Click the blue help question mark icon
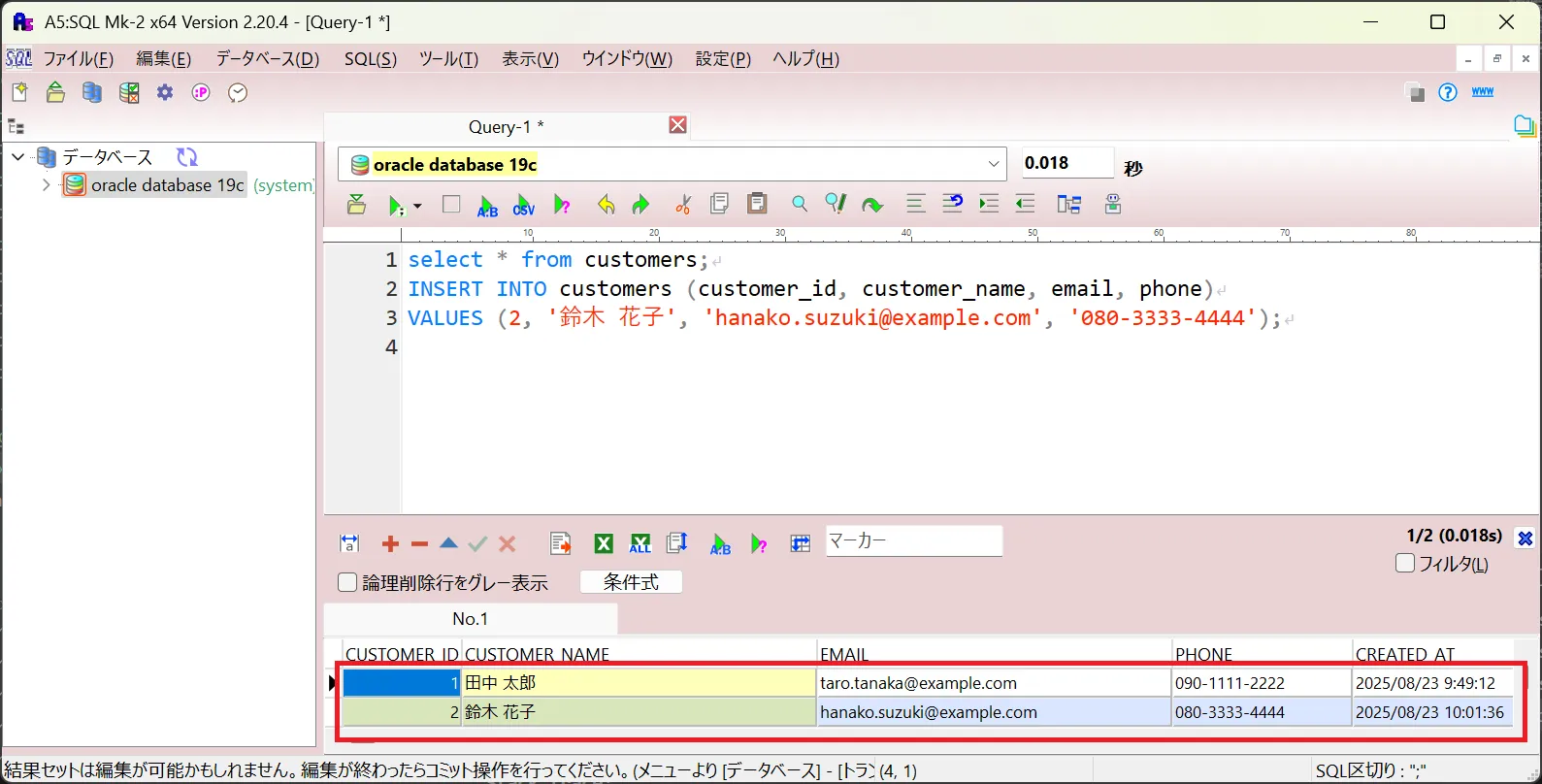1542x784 pixels. (1448, 93)
